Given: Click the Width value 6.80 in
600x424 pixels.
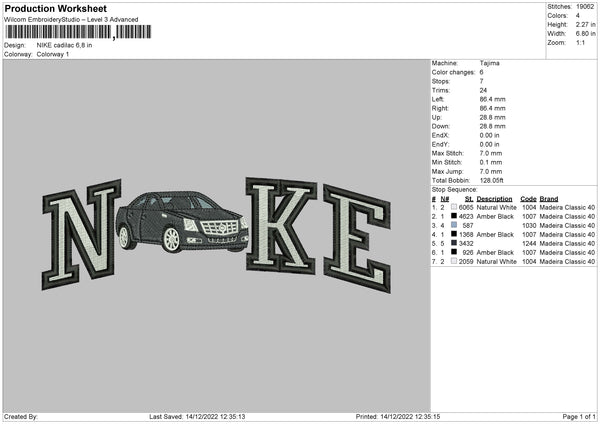Looking at the screenshot, I should [x=585, y=34].
